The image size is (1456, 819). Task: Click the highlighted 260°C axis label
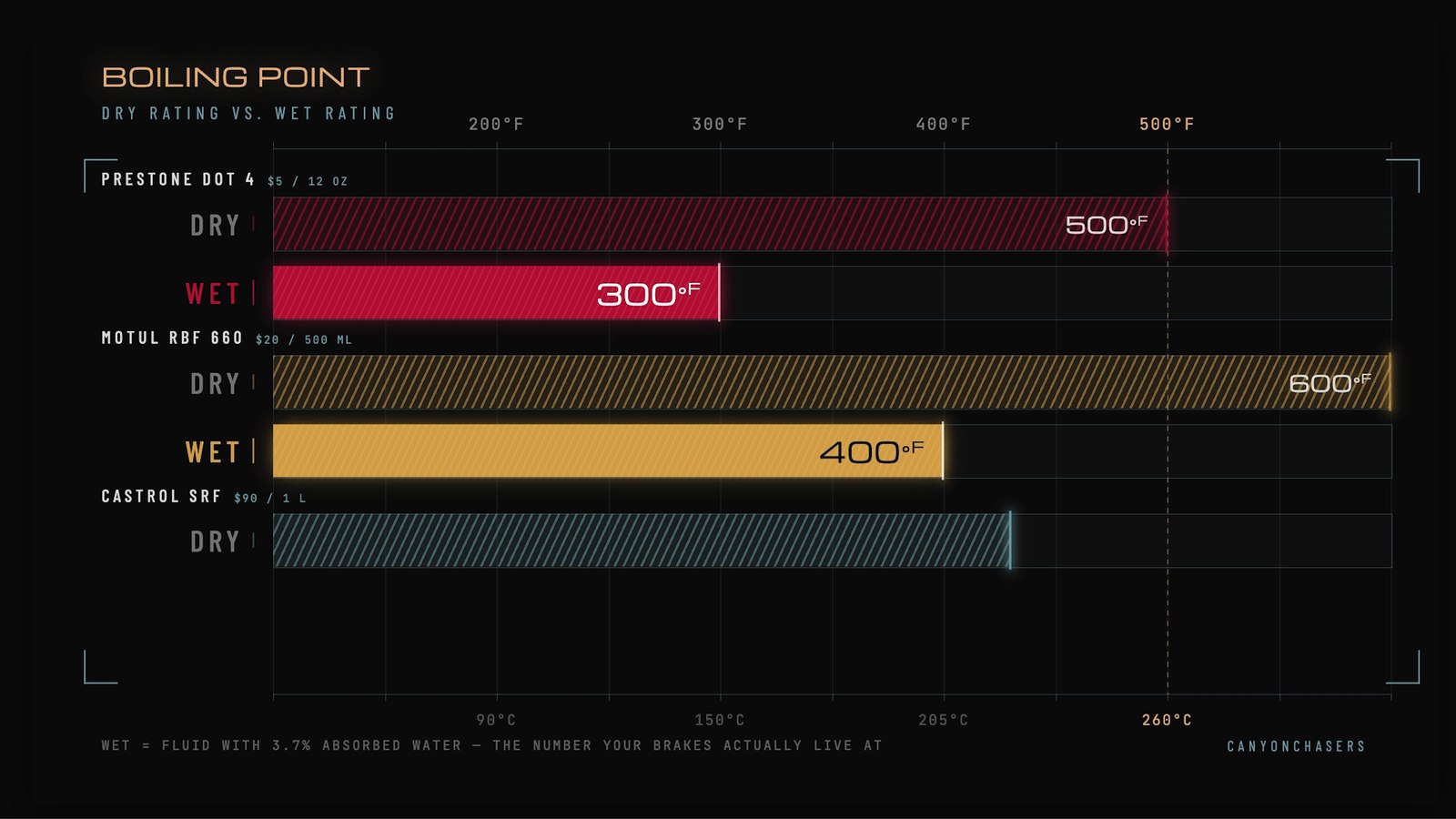pos(1167,720)
